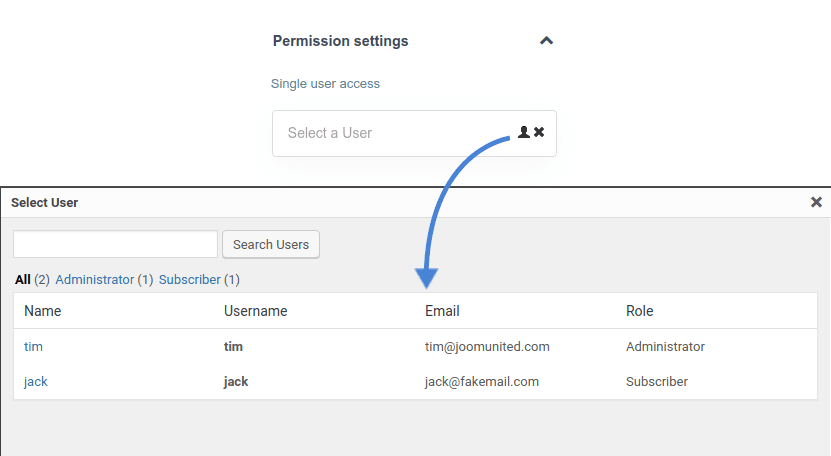The height and width of the screenshot is (456, 831).
Task: Click the Role column header
Action: click(x=640, y=311)
